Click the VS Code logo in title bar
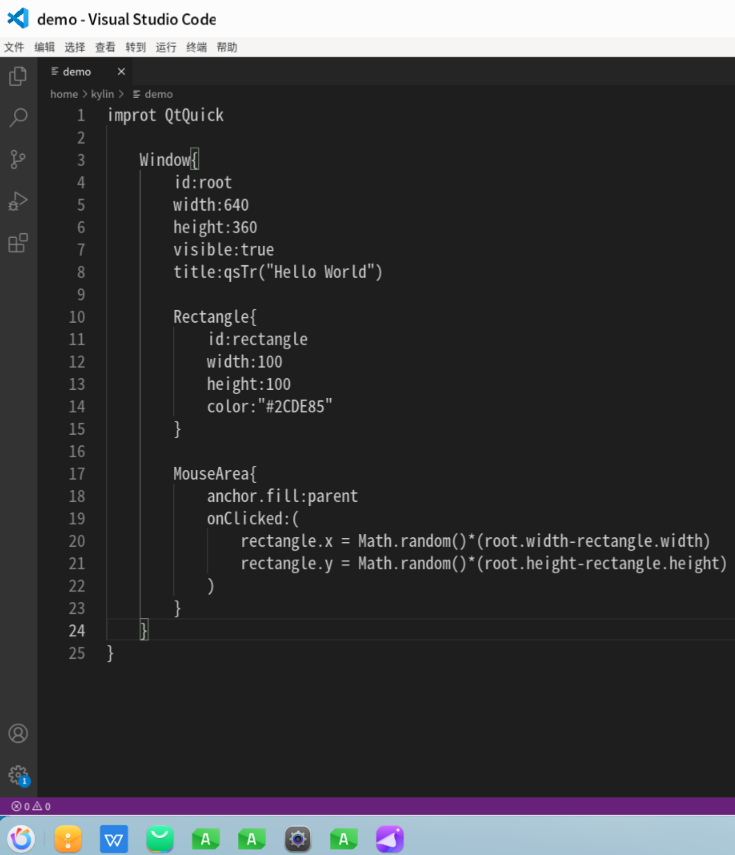Image resolution: width=735 pixels, height=855 pixels. [x=18, y=19]
